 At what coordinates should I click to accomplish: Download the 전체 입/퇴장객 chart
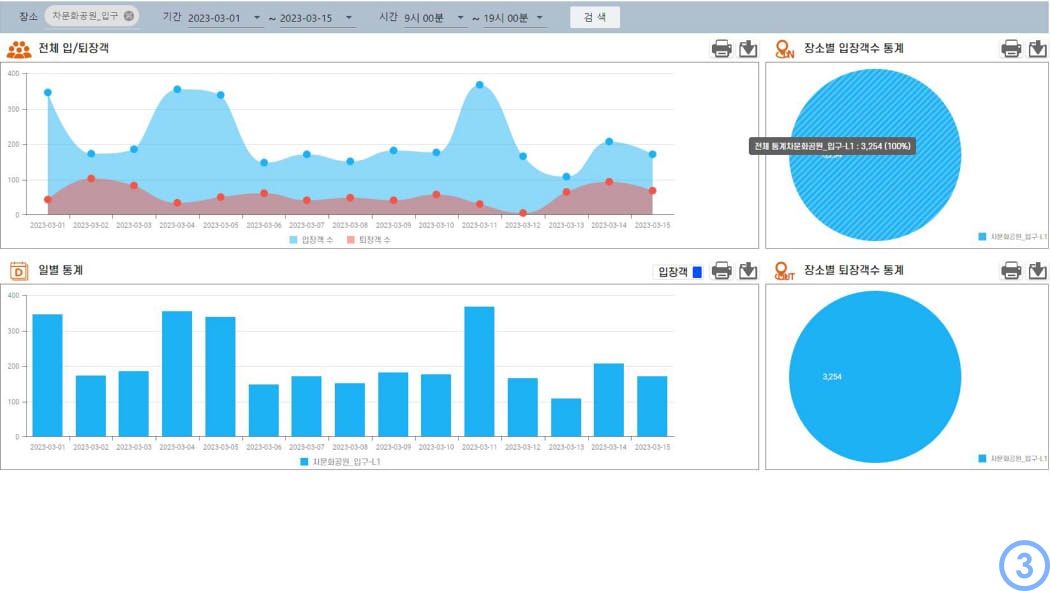(x=748, y=49)
